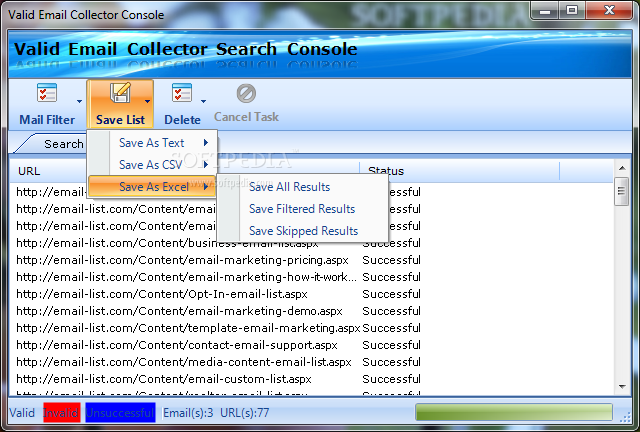Click the Mail Filter label
Image resolution: width=640 pixels, height=432 pixels.
[x=47, y=120]
